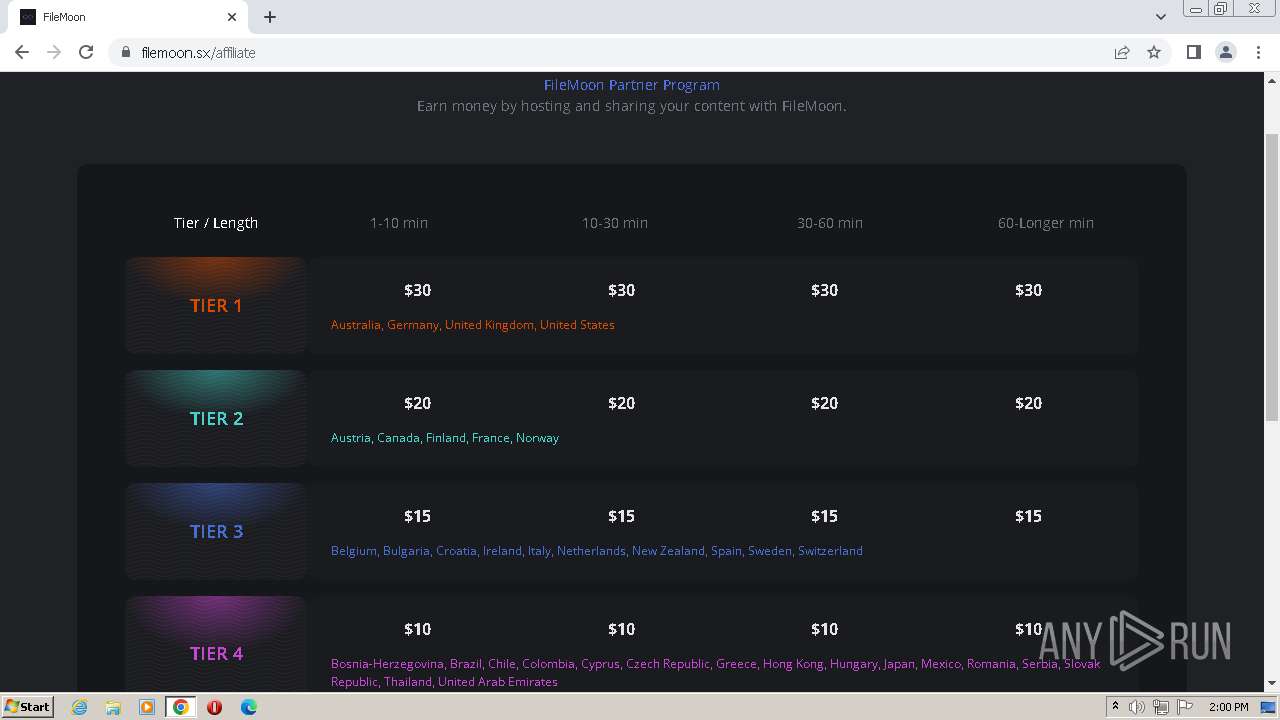Open Microsoft Edge taskbar icon

click(x=248, y=707)
